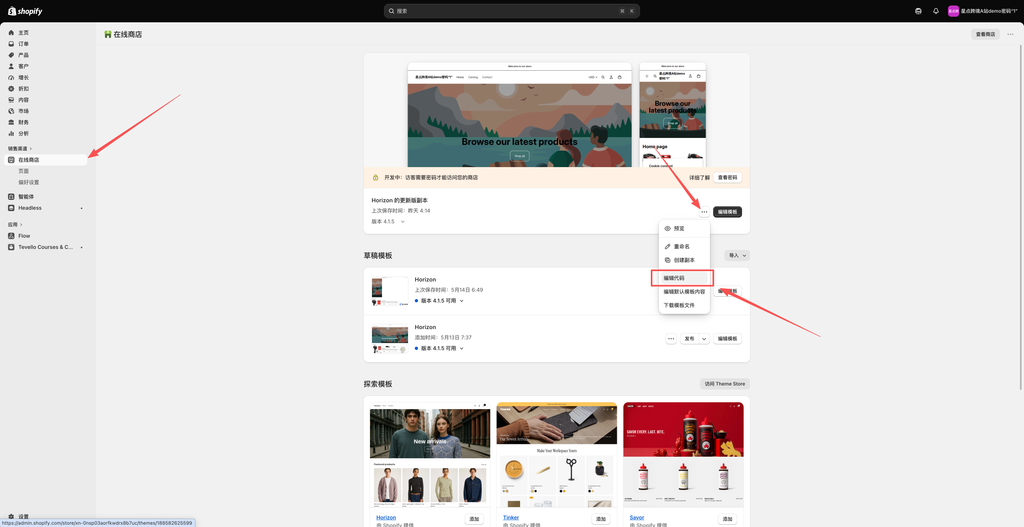Open the 导入 import dropdown

coord(737,255)
